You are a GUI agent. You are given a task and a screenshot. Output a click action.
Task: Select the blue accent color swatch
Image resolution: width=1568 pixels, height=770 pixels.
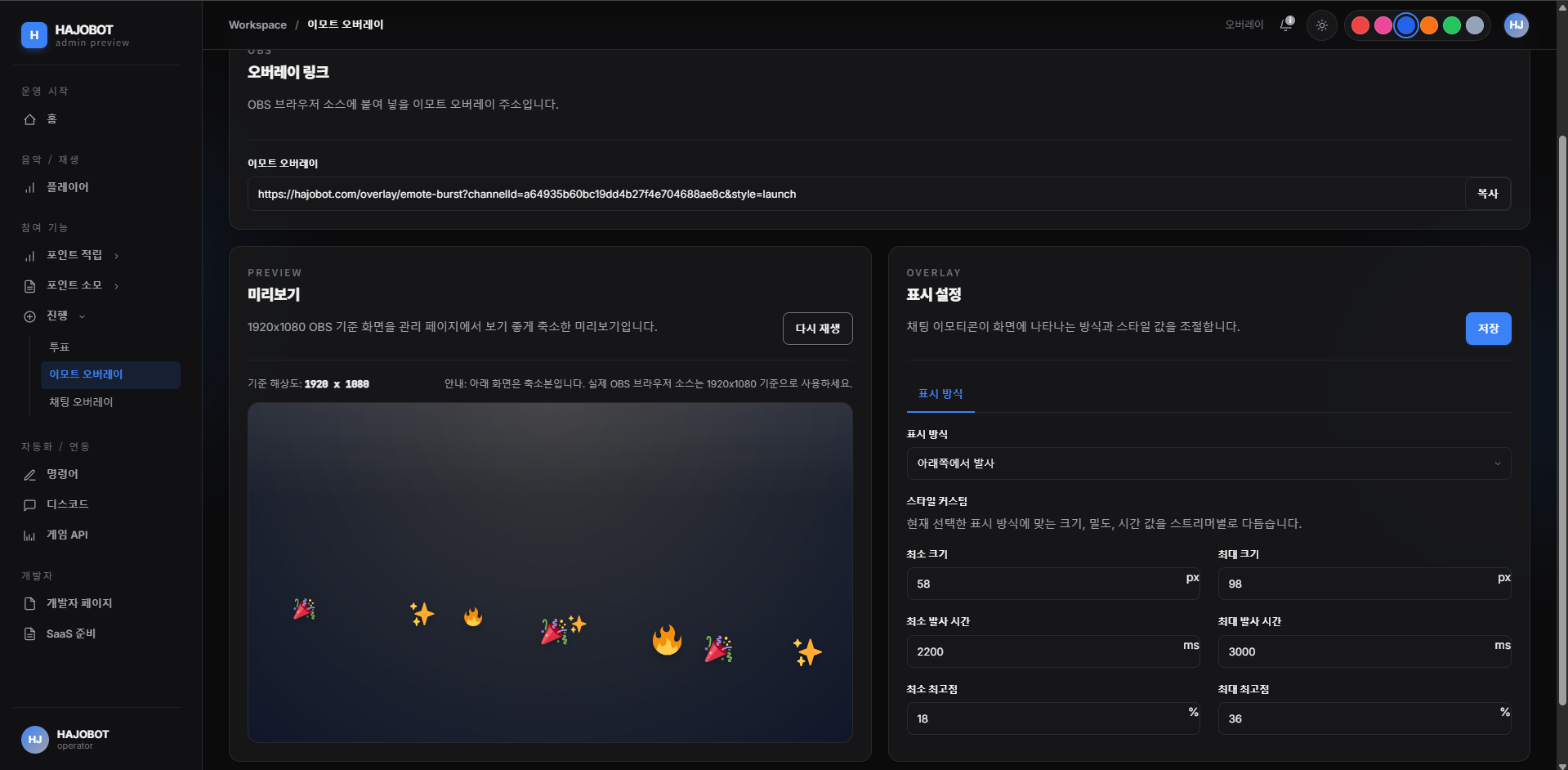(x=1406, y=25)
